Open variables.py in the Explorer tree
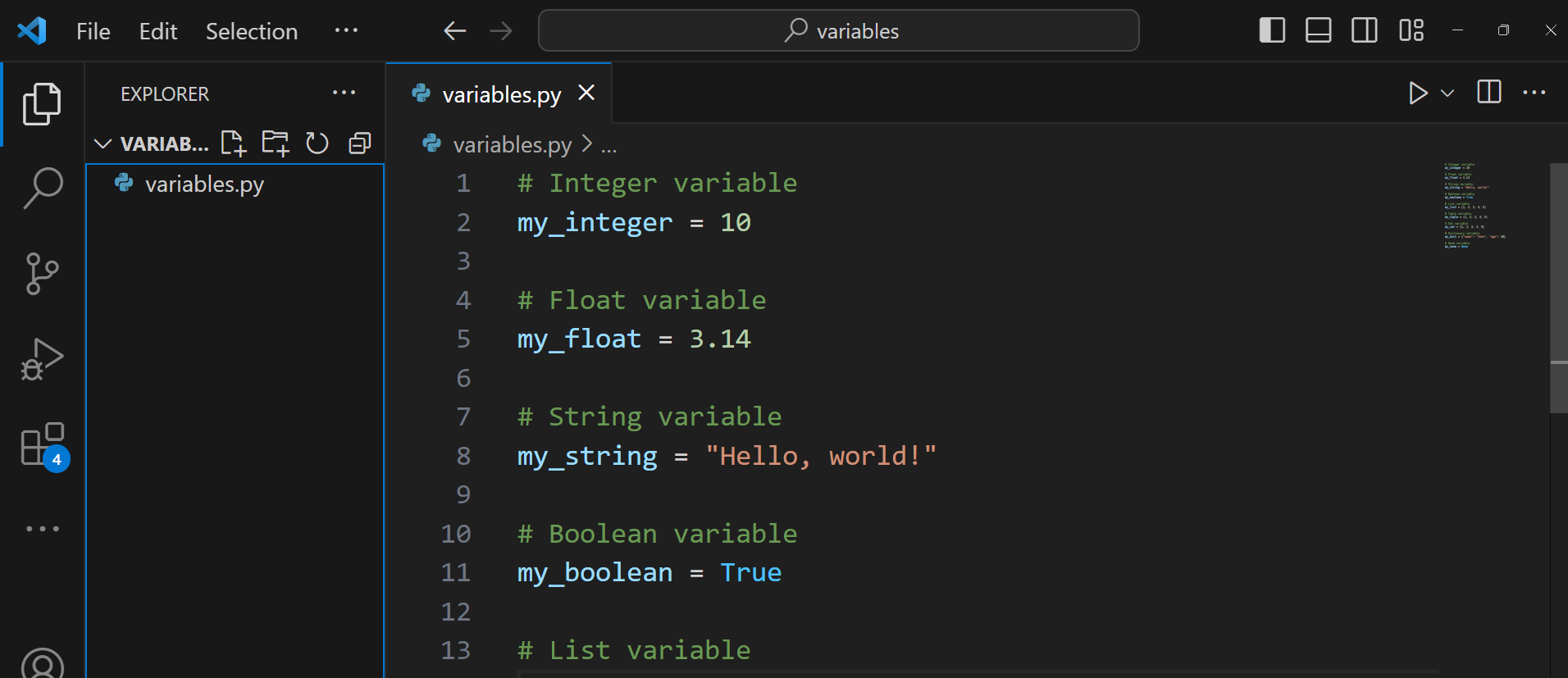The height and width of the screenshot is (678, 1568). pos(235,184)
